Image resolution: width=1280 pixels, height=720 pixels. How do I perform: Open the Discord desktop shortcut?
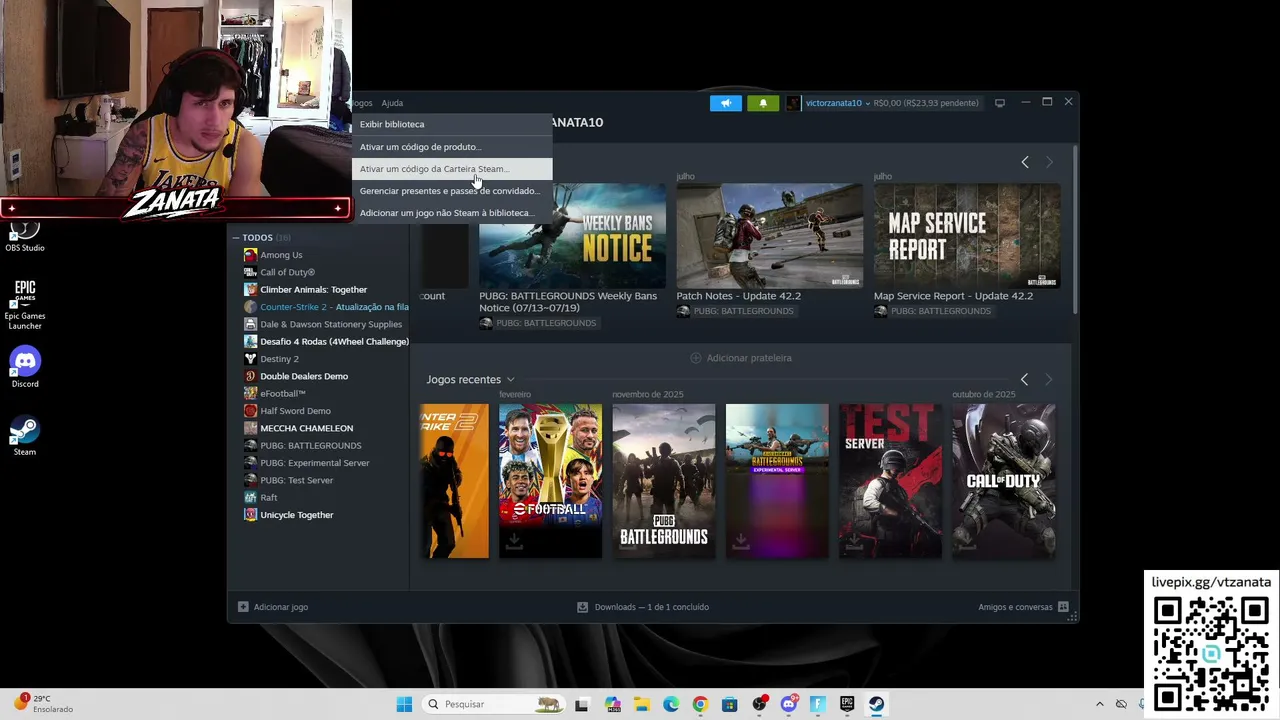click(25, 367)
